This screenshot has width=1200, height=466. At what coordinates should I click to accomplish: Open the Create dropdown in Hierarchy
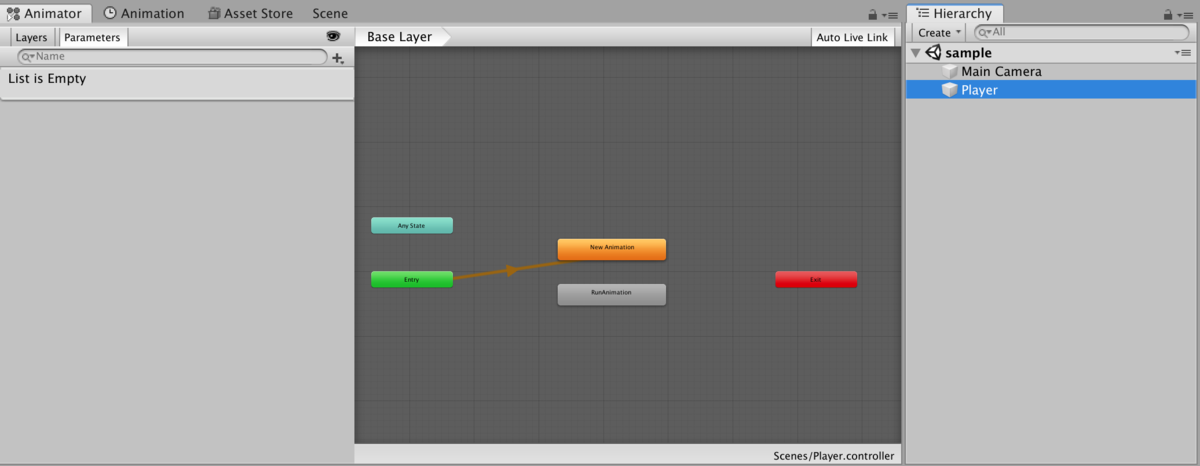pyautogui.click(x=938, y=33)
